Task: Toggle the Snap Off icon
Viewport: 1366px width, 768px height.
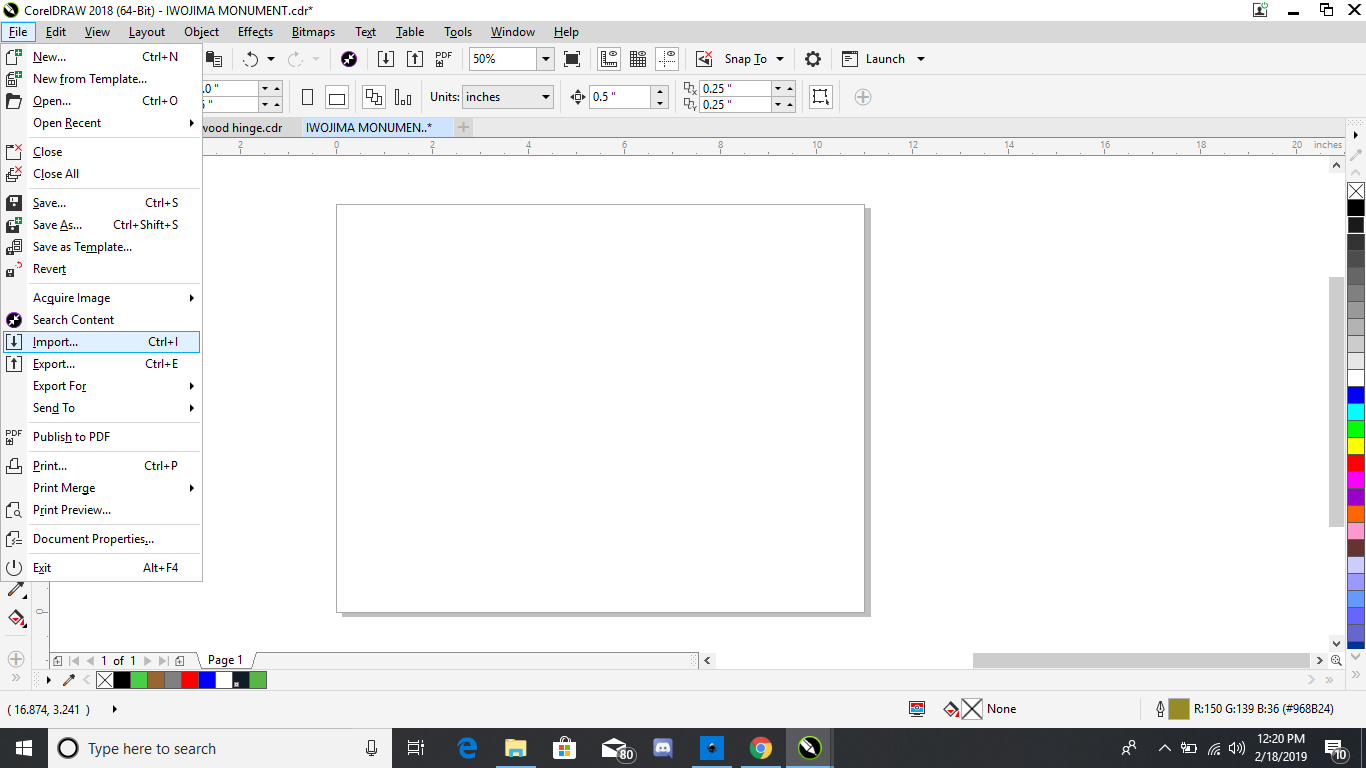Action: pyautogui.click(x=704, y=59)
